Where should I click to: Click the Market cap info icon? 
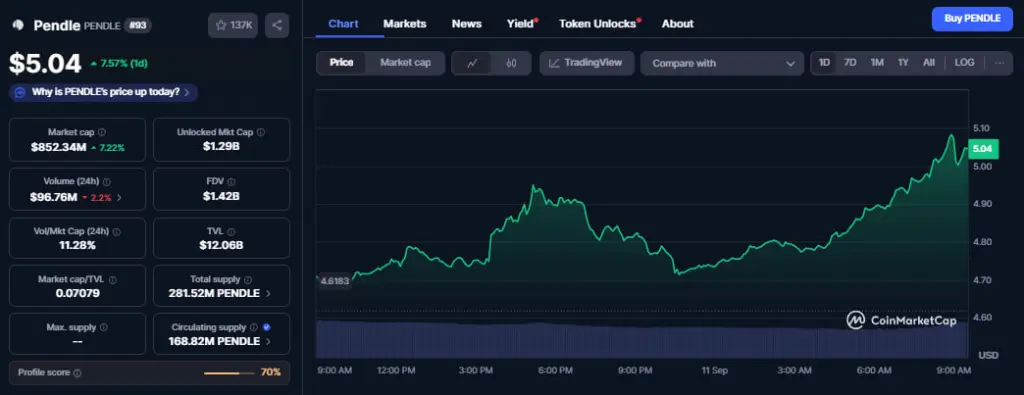tap(101, 132)
